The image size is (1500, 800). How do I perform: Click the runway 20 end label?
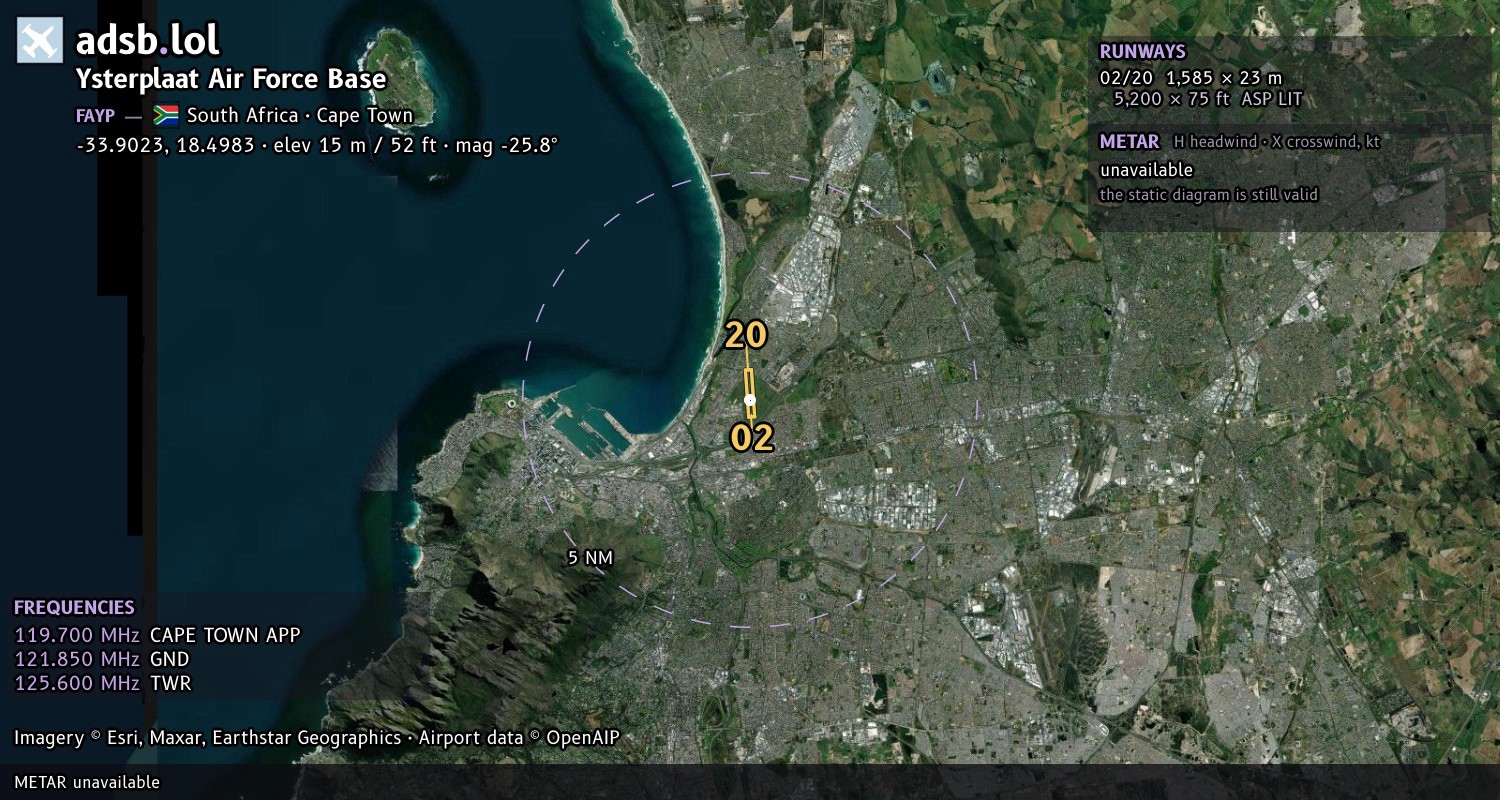746,335
